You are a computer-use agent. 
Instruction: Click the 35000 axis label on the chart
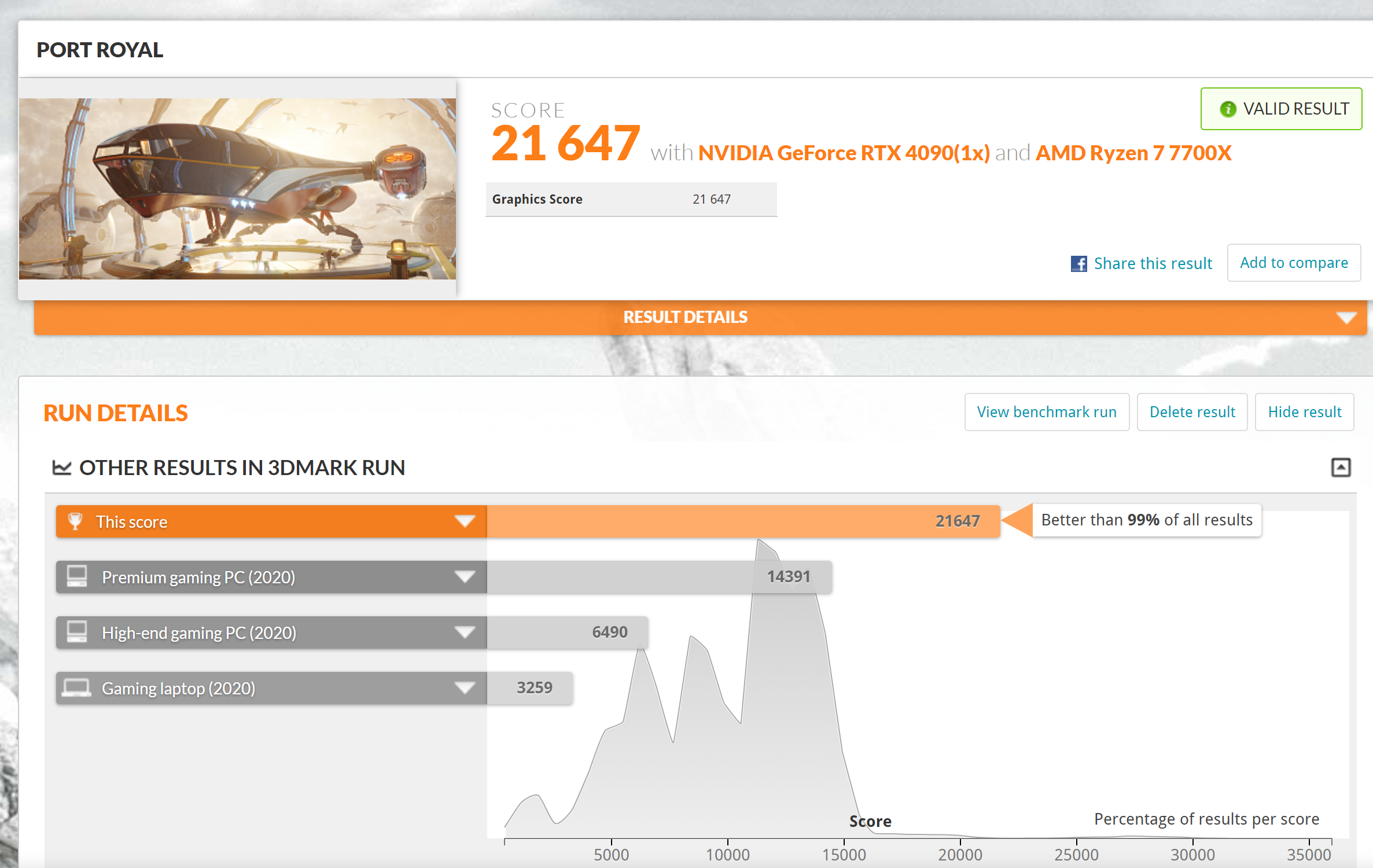[1309, 855]
